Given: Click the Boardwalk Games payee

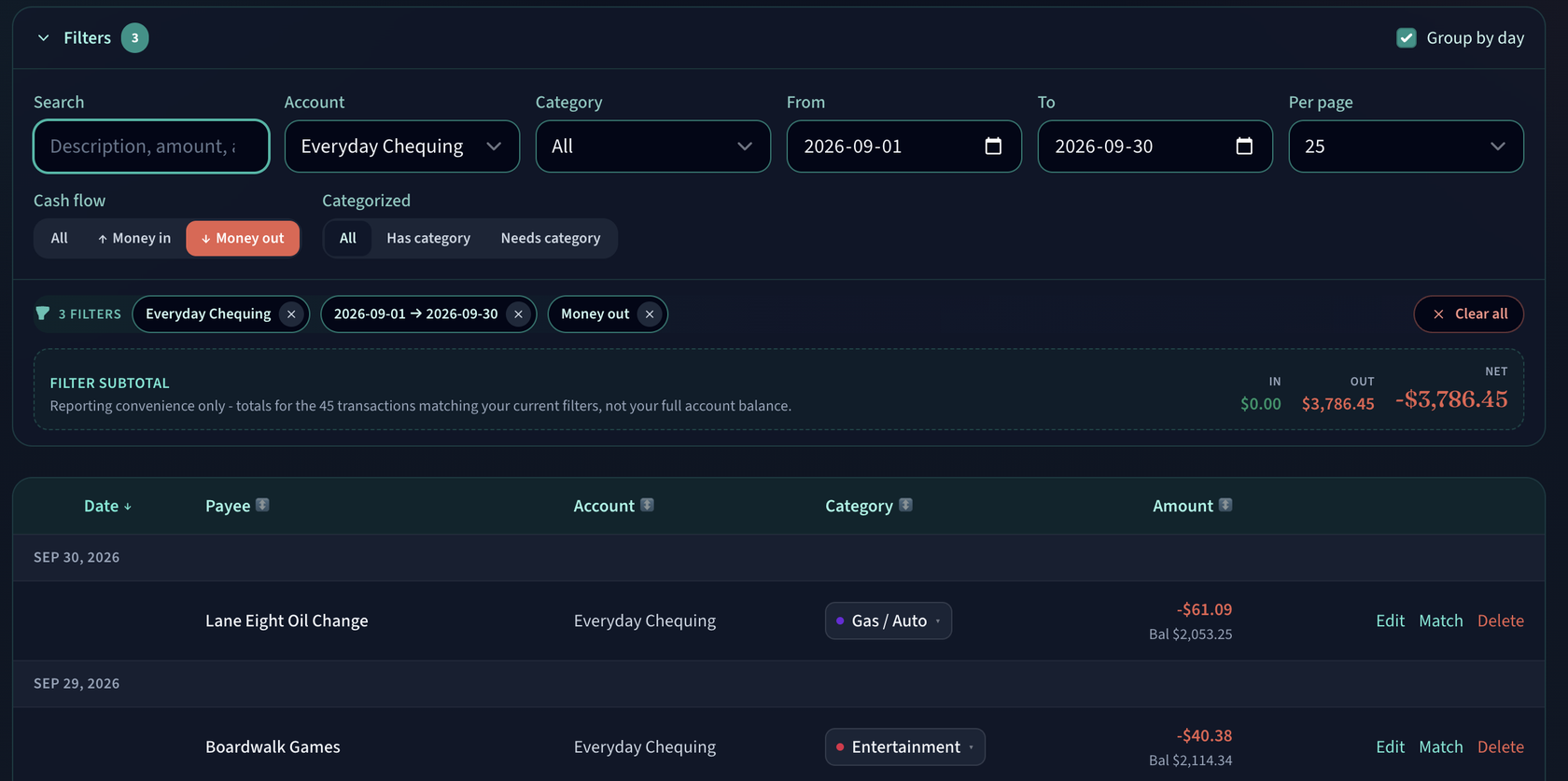Looking at the screenshot, I should coord(273,747).
